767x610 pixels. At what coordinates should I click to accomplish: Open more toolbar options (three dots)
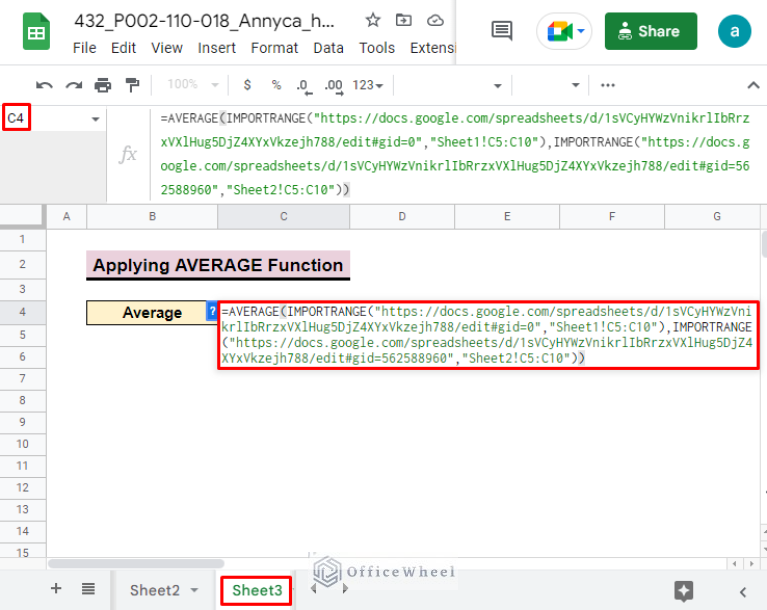click(x=608, y=85)
